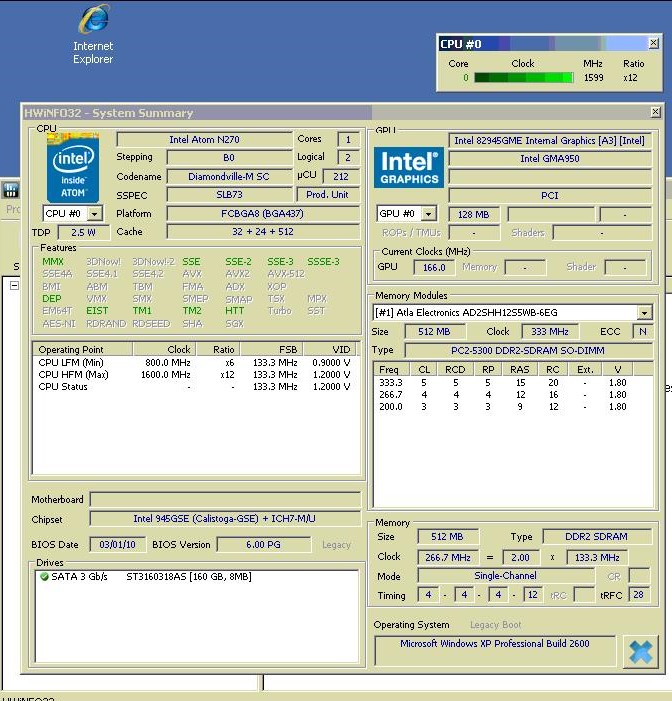Click the memory type PC2-5300 DDR2-SDRAM field
The image size is (672, 701).
click(528, 350)
